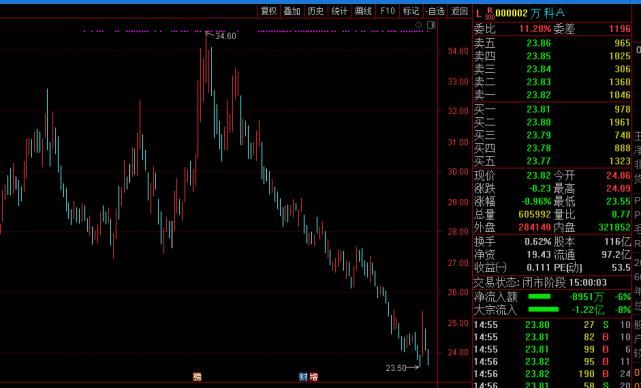The image size is (641, 388).
Task: Click the 最高 value 24.09
Action: click(x=618, y=189)
